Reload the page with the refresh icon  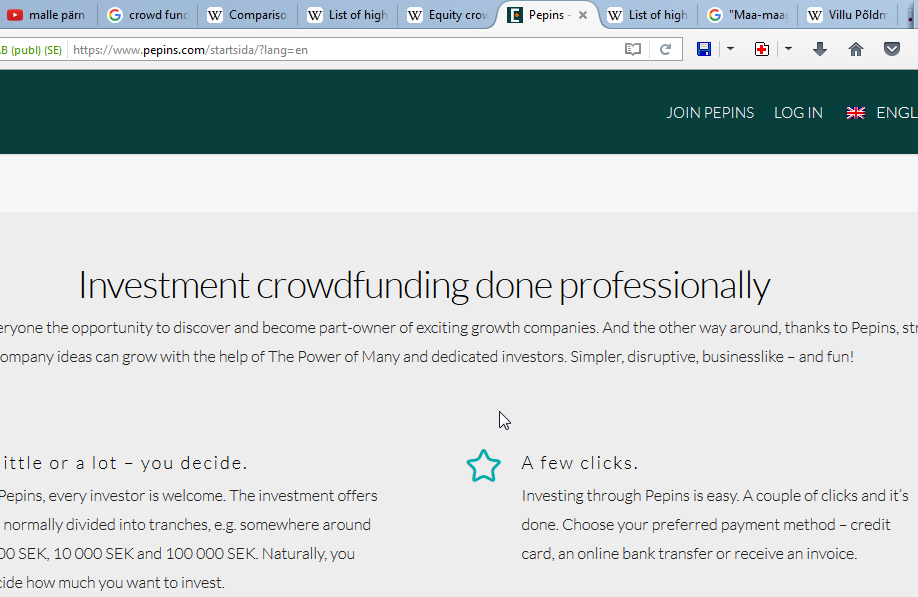[x=665, y=49]
